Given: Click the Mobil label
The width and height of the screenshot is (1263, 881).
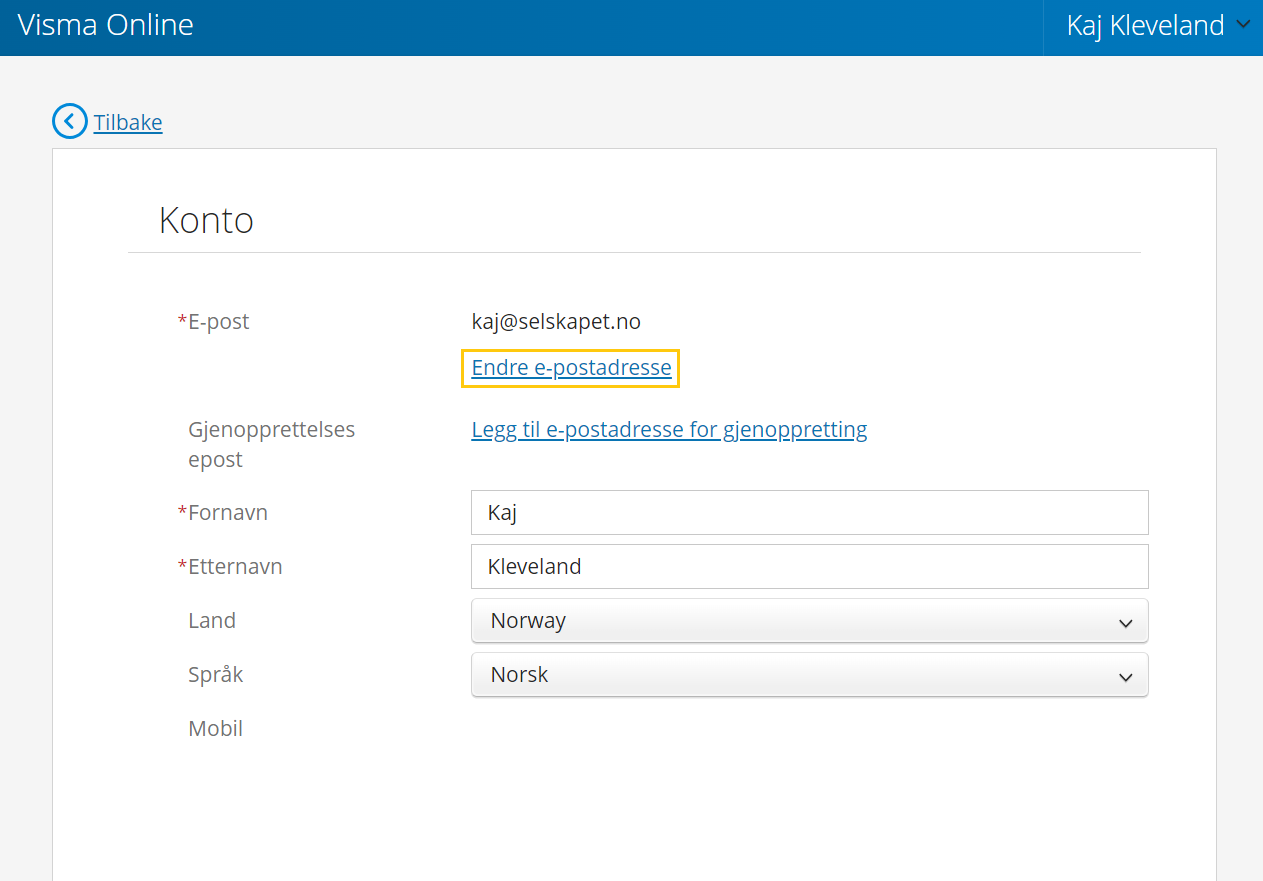Looking at the screenshot, I should click(x=215, y=729).
